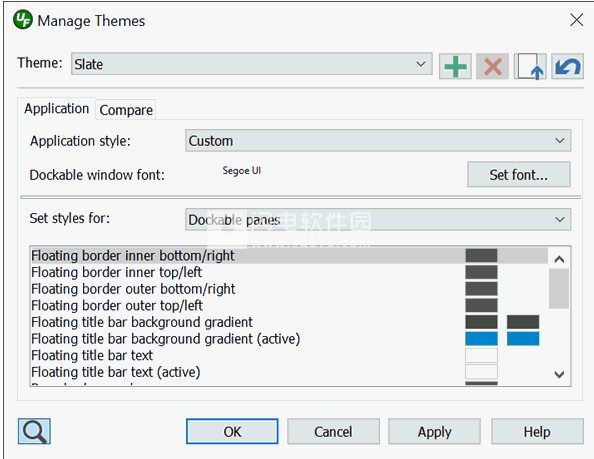Reset theme using the blue undo arrow icon
This screenshot has width=594, height=459.
pos(567,66)
